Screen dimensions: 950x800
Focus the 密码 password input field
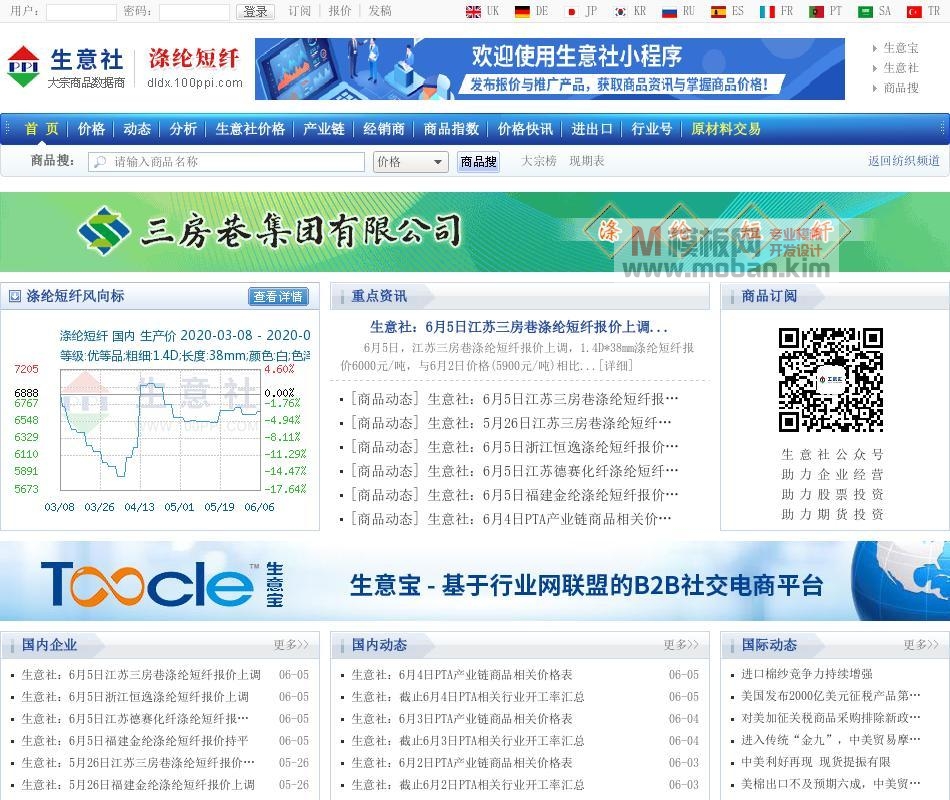tap(194, 12)
